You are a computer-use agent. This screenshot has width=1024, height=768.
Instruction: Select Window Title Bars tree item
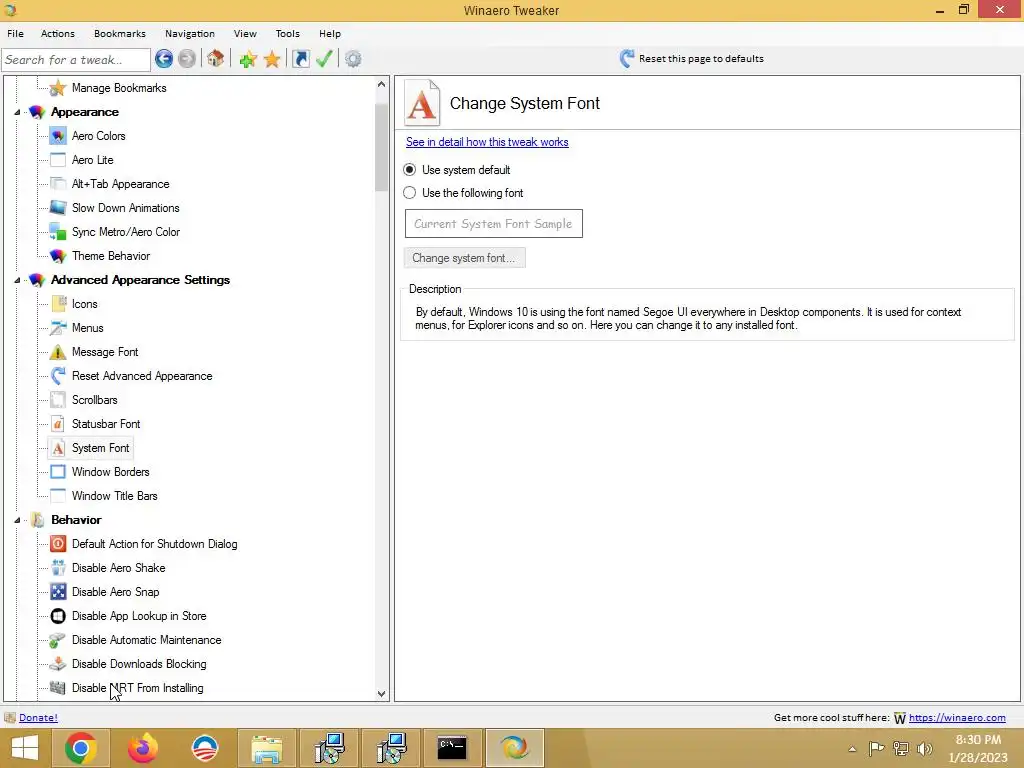click(x=114, y=496)
